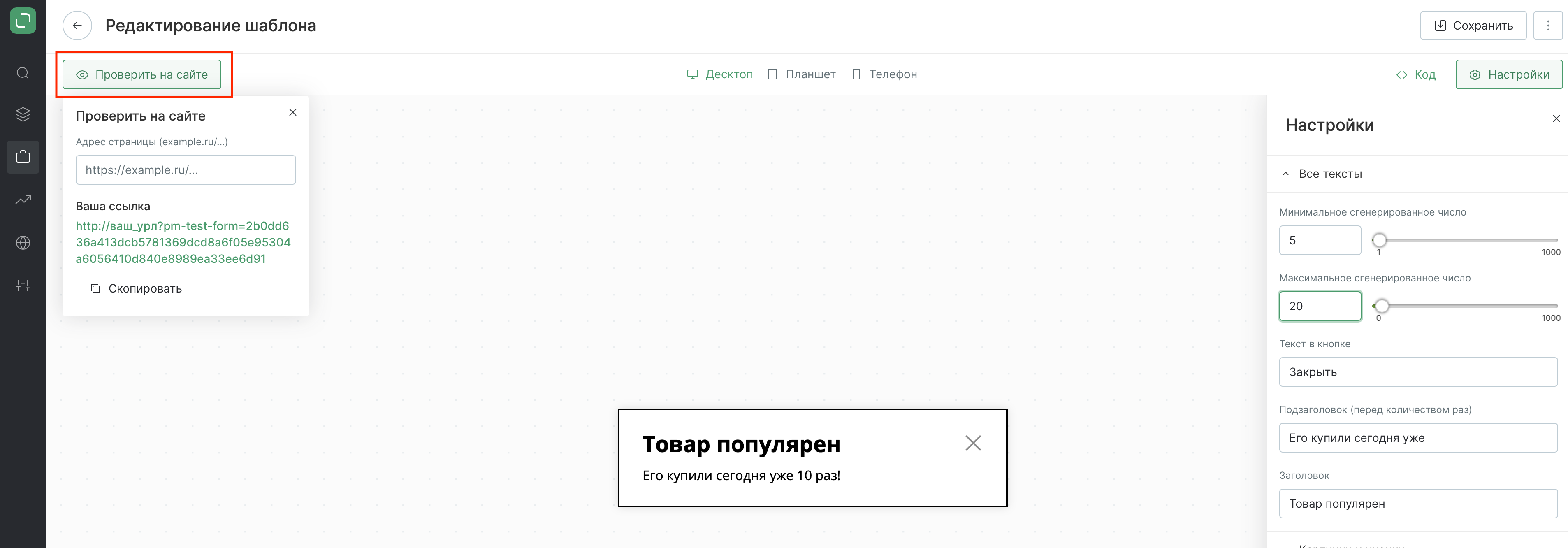Click the globe icon in the sidebar
1568x548 pixels.
click(23, 243)
